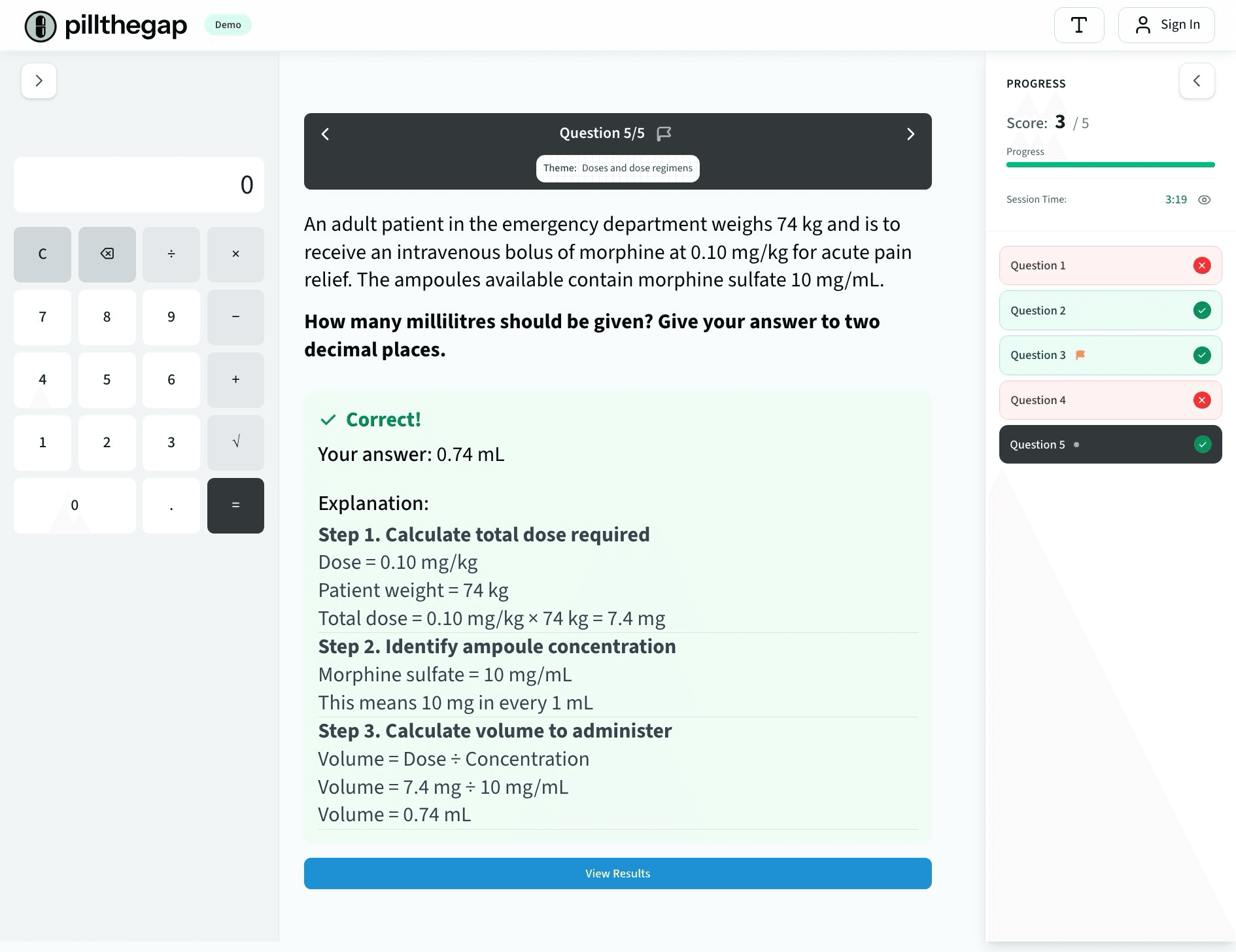Open Question 1 in the progress list
Screen dimensions: 1236x952
click(x=1110, y=265)
